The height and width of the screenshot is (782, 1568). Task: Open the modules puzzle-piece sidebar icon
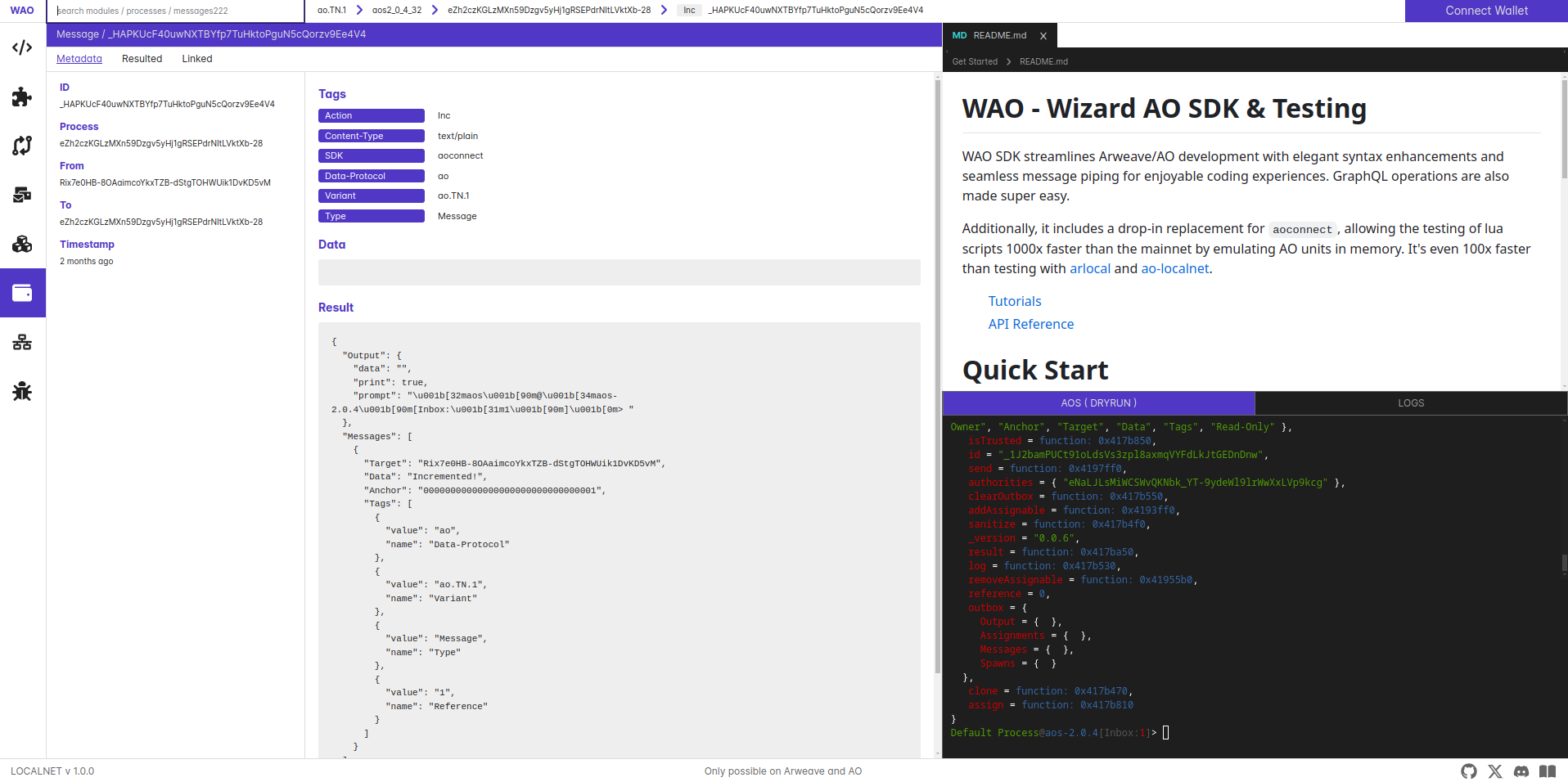pyautogui.click(x=22, y=97)
